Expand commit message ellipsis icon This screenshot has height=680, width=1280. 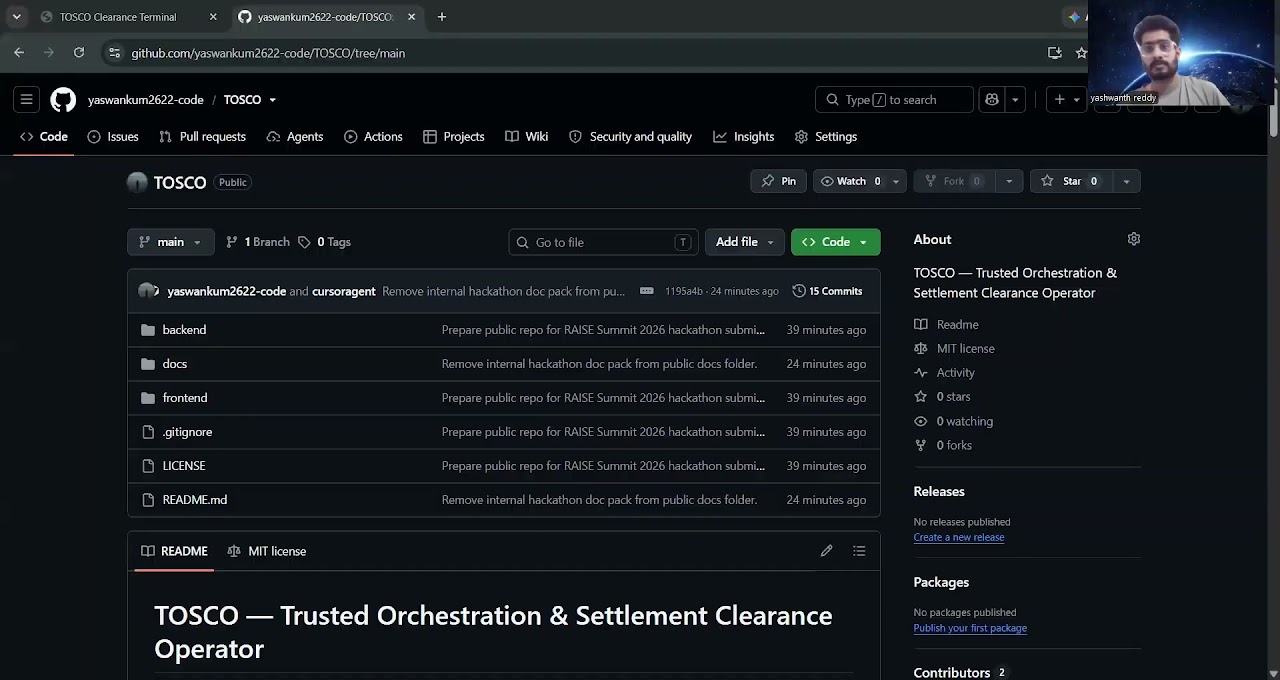coord(646,291)
